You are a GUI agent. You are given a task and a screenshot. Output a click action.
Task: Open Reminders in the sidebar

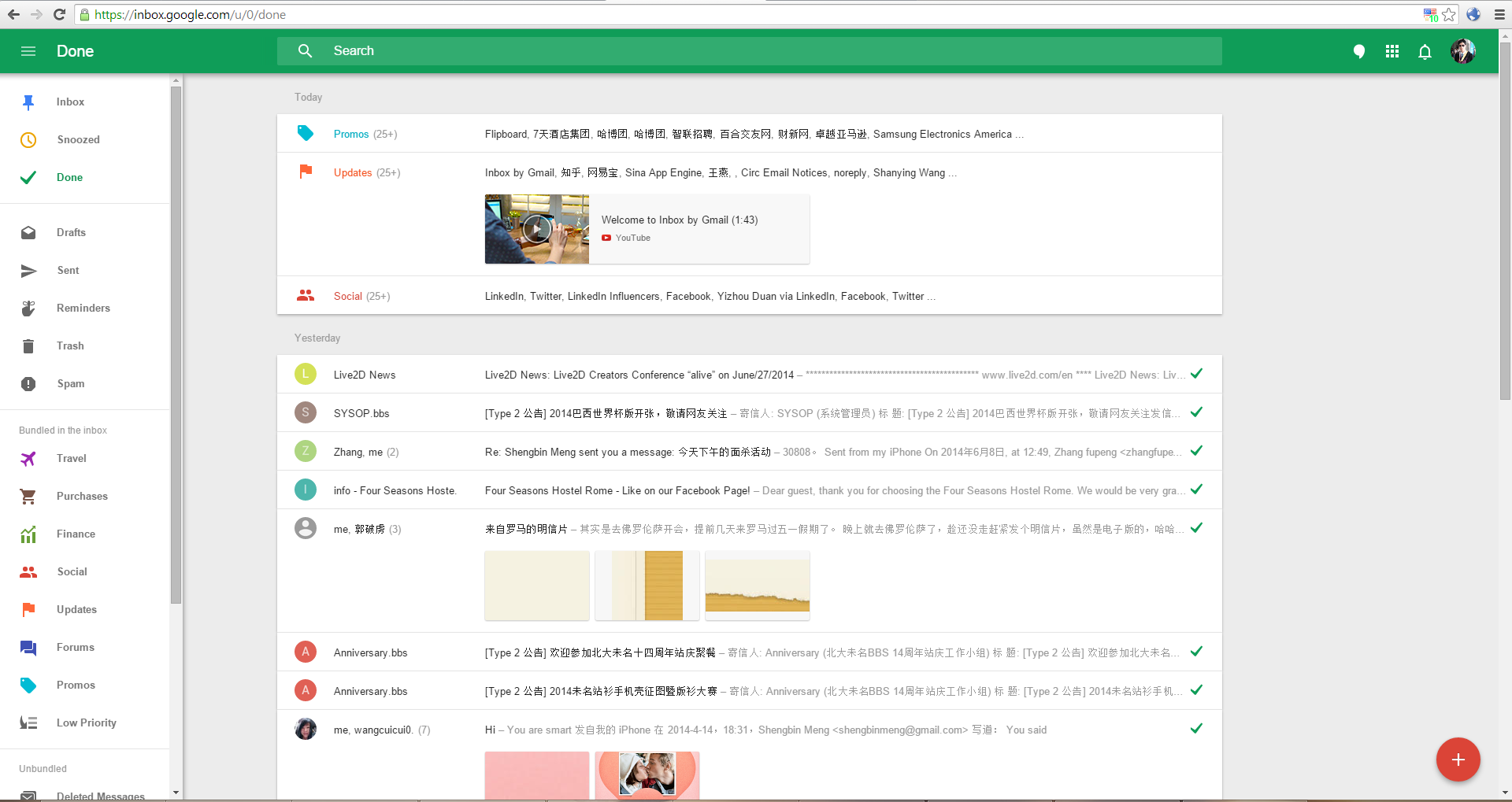83,309
